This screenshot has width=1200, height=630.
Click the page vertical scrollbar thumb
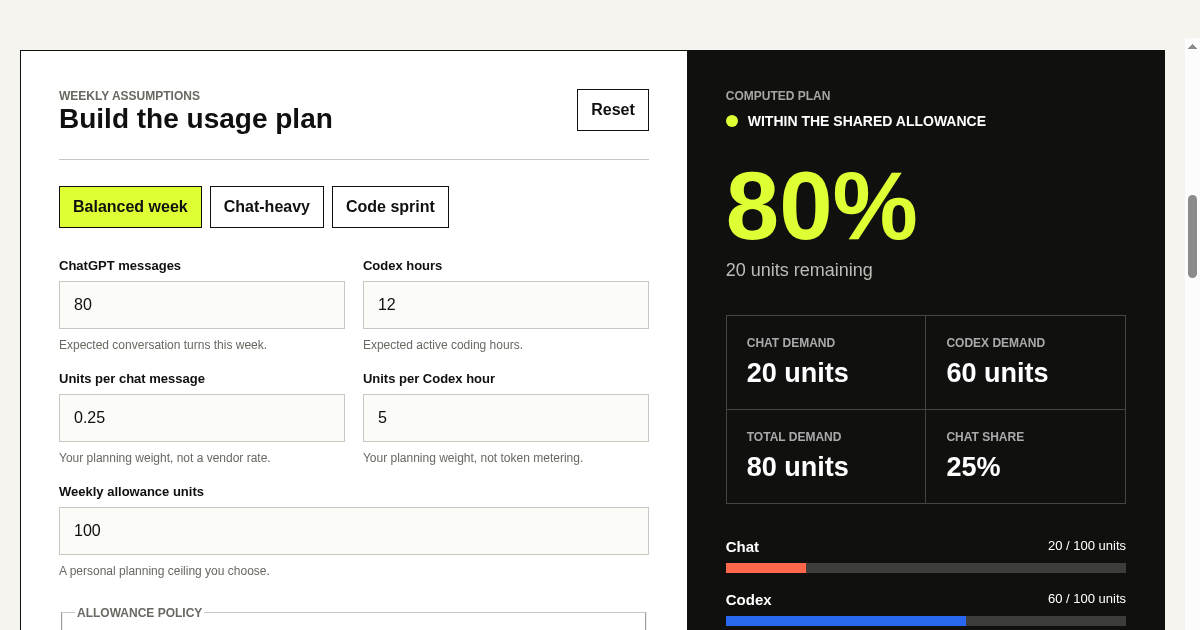point(1192,236)
